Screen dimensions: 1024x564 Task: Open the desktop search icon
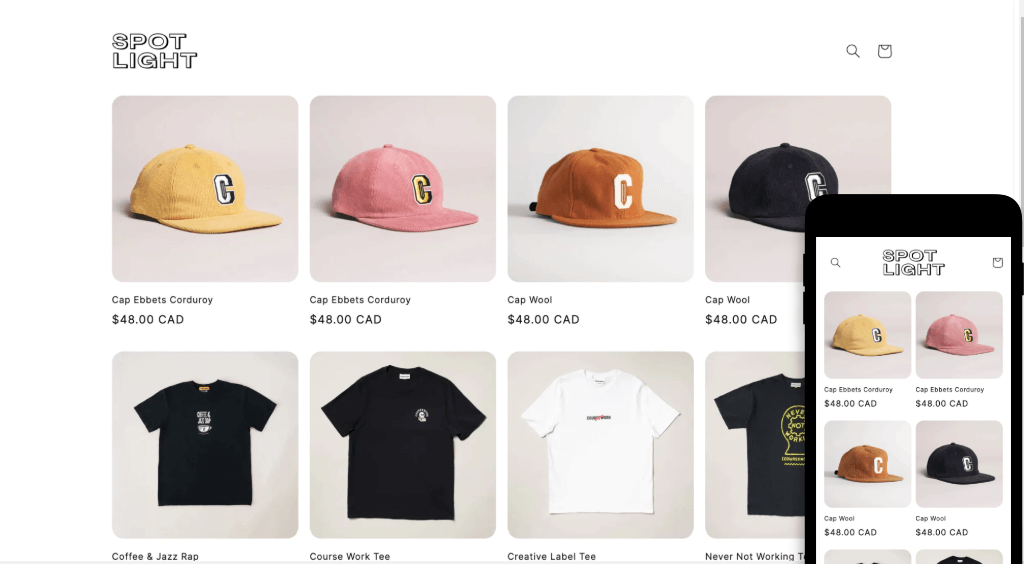(853, 51)
